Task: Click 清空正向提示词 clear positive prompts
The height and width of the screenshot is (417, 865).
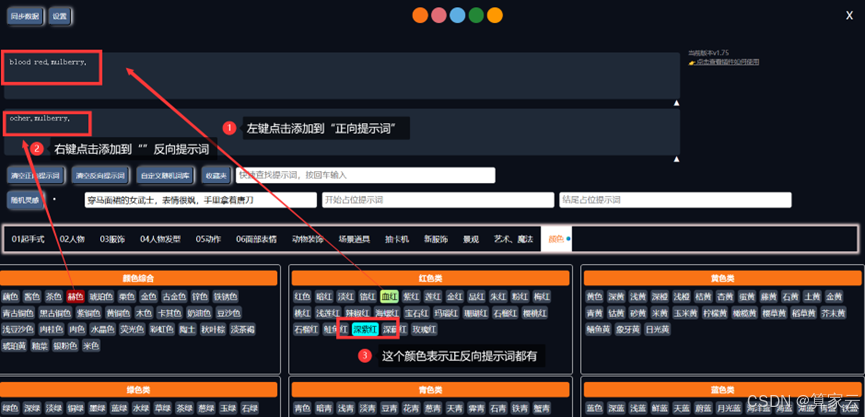Action: (x=36, y=175)
